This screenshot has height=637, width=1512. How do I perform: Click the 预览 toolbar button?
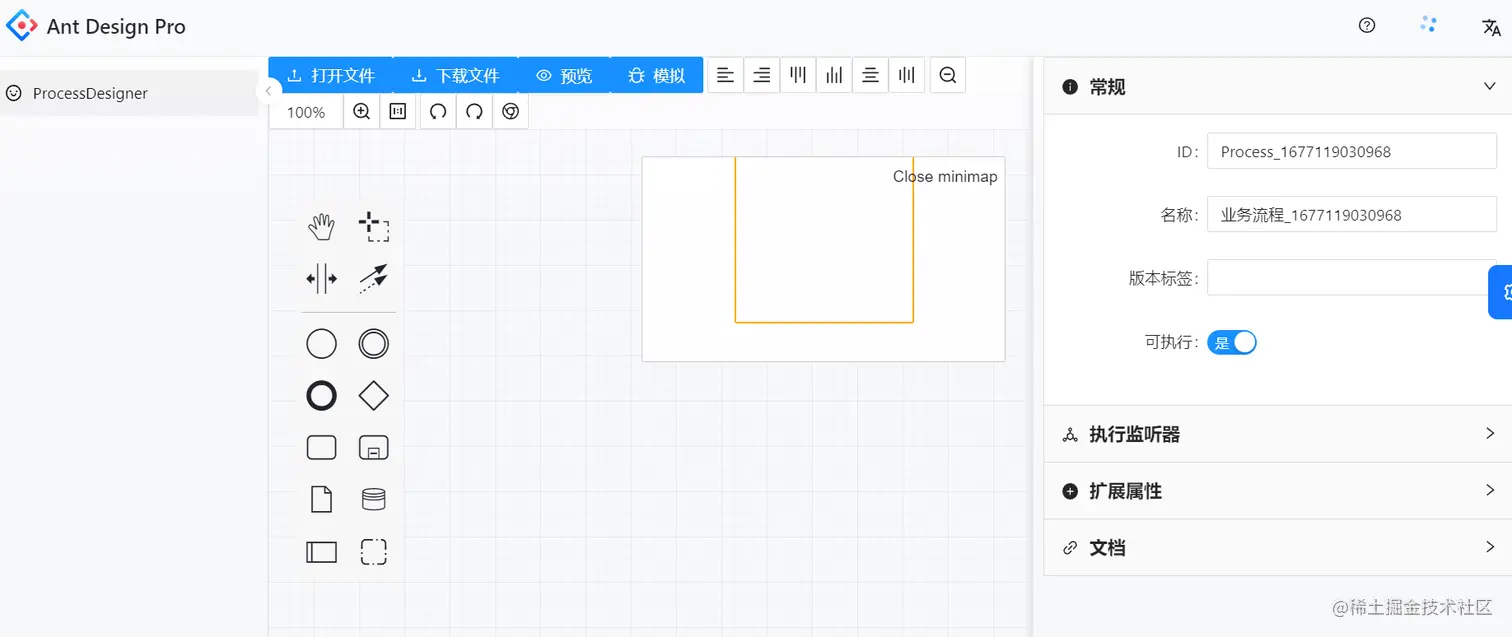tap(564, 74)
